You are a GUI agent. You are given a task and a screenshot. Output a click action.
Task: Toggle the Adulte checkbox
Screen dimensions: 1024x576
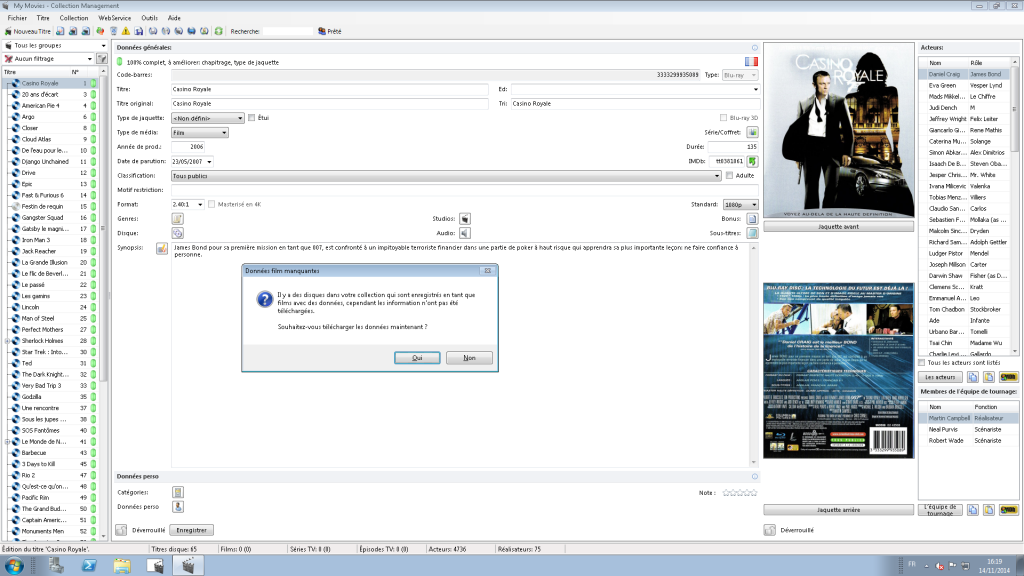tap(729, 176)
